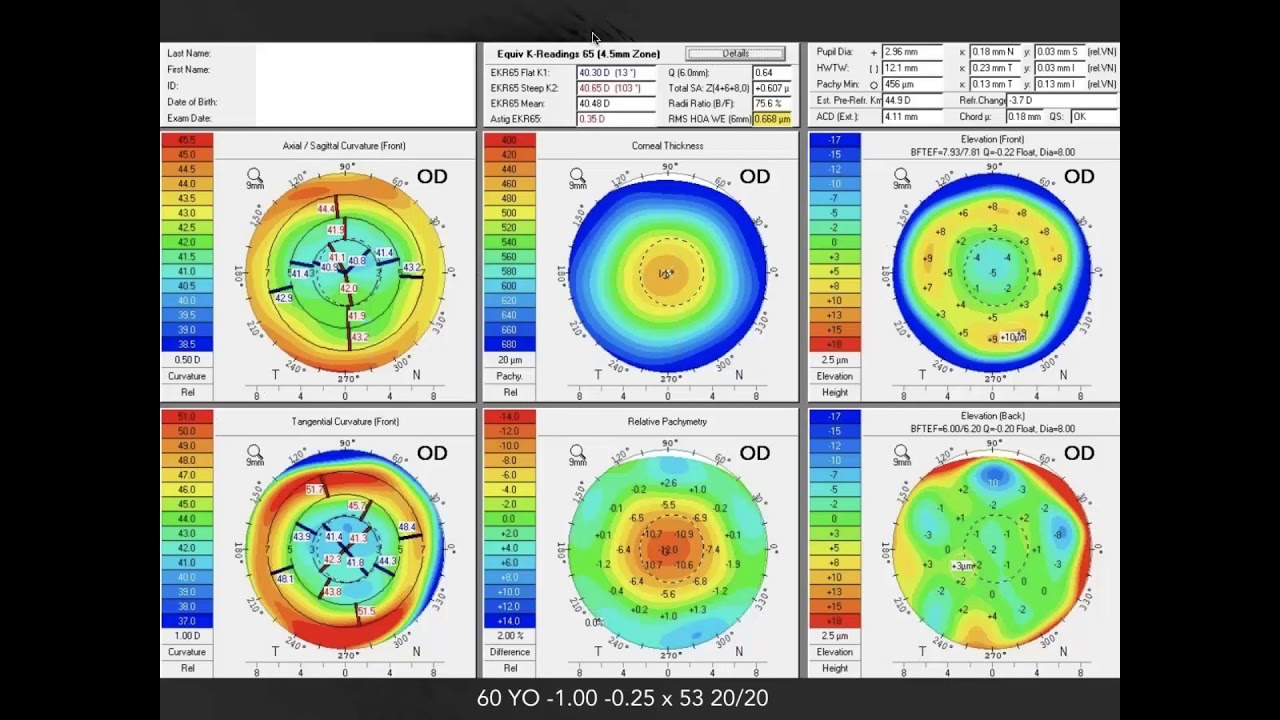
Task: Click the Pachy. label under the thickness scale
Action: point(510,376)
